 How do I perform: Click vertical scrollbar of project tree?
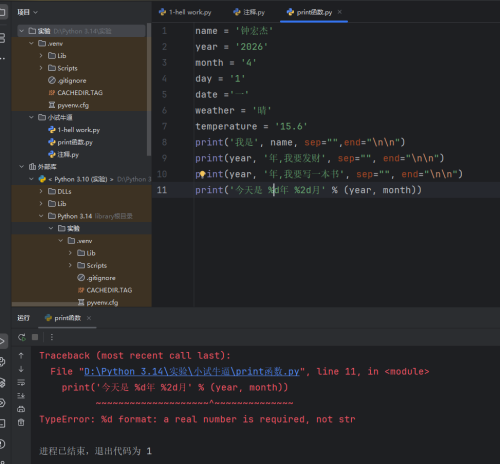click(149, 89)
